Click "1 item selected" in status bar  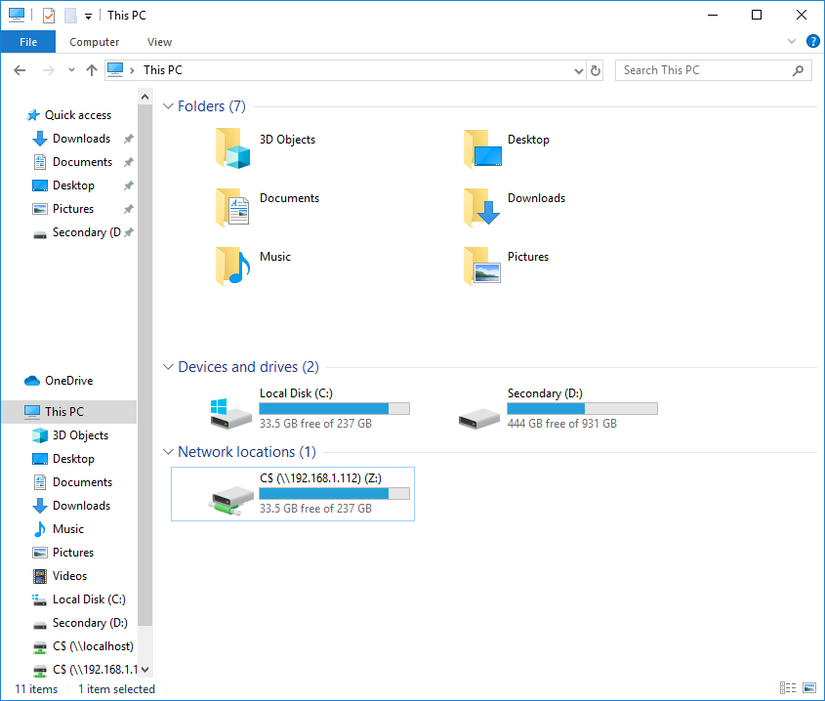117,689
